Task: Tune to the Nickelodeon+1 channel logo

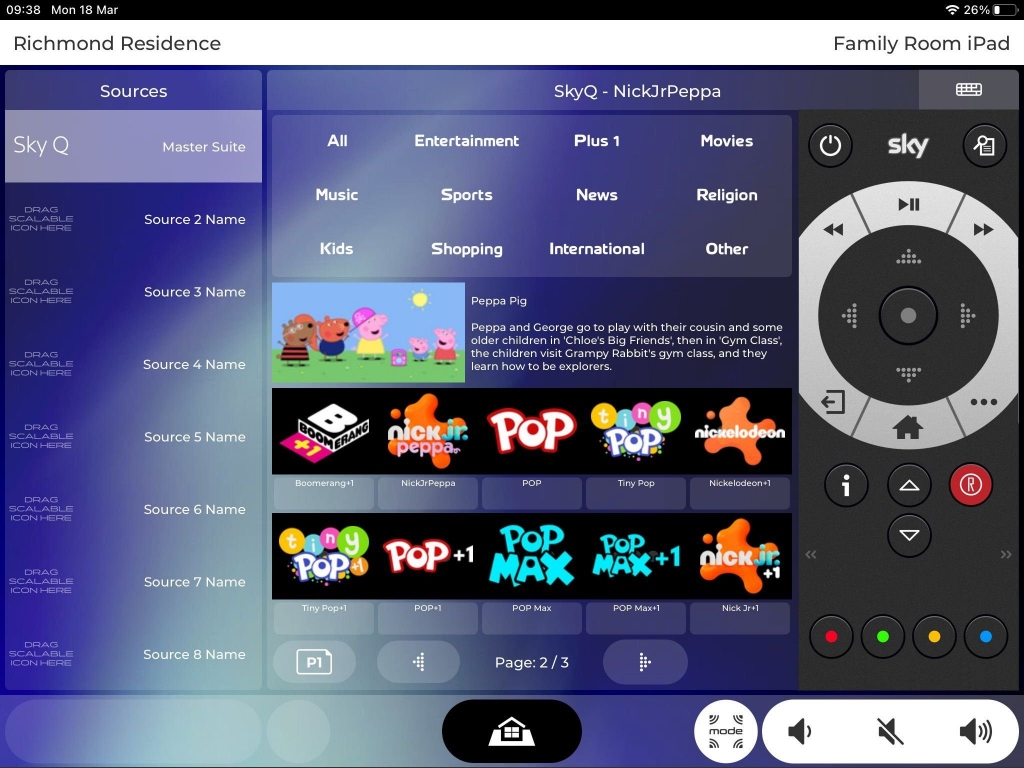Action: point(739,431)
